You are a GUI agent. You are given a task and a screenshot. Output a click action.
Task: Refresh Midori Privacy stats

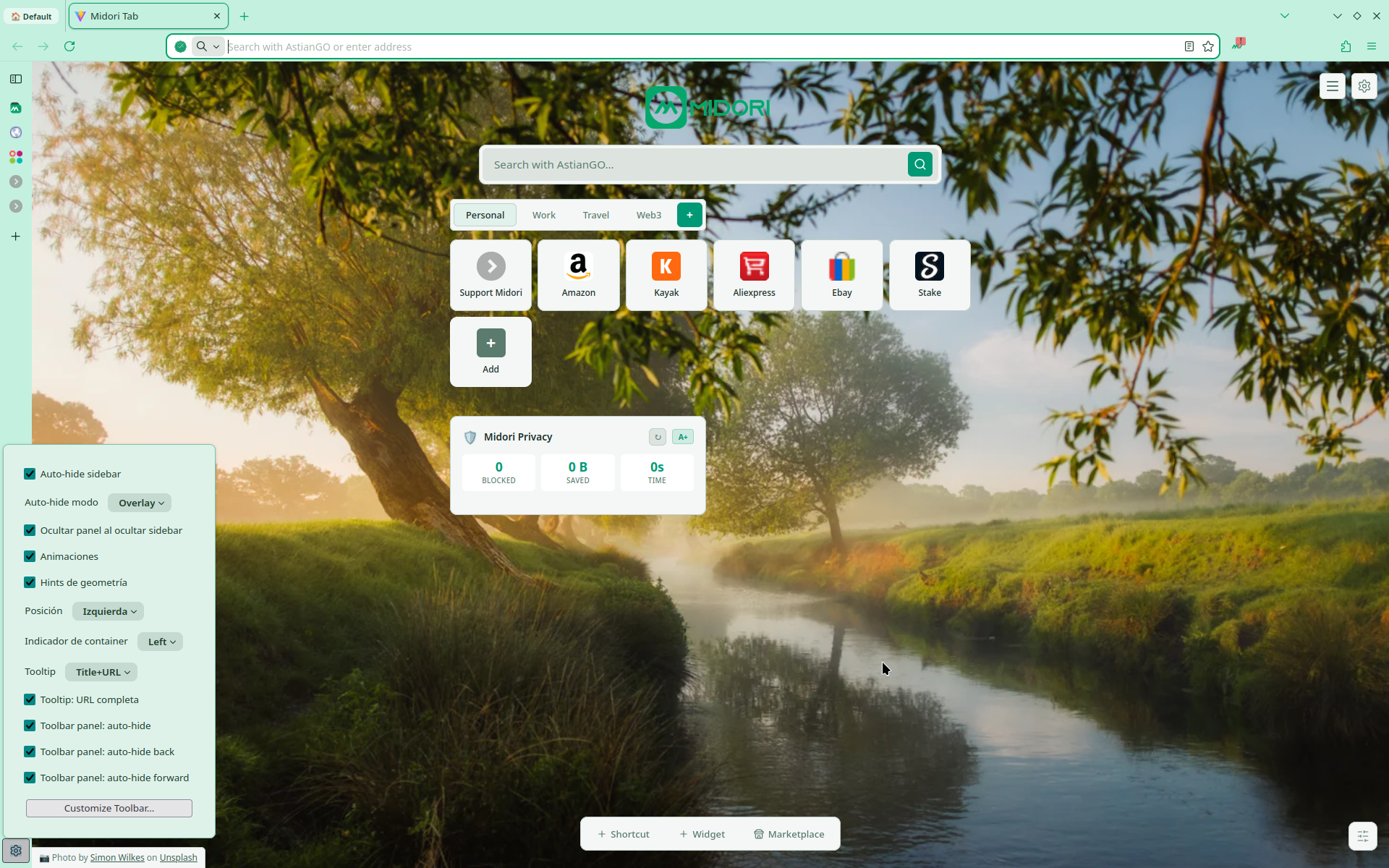[658, 437]
